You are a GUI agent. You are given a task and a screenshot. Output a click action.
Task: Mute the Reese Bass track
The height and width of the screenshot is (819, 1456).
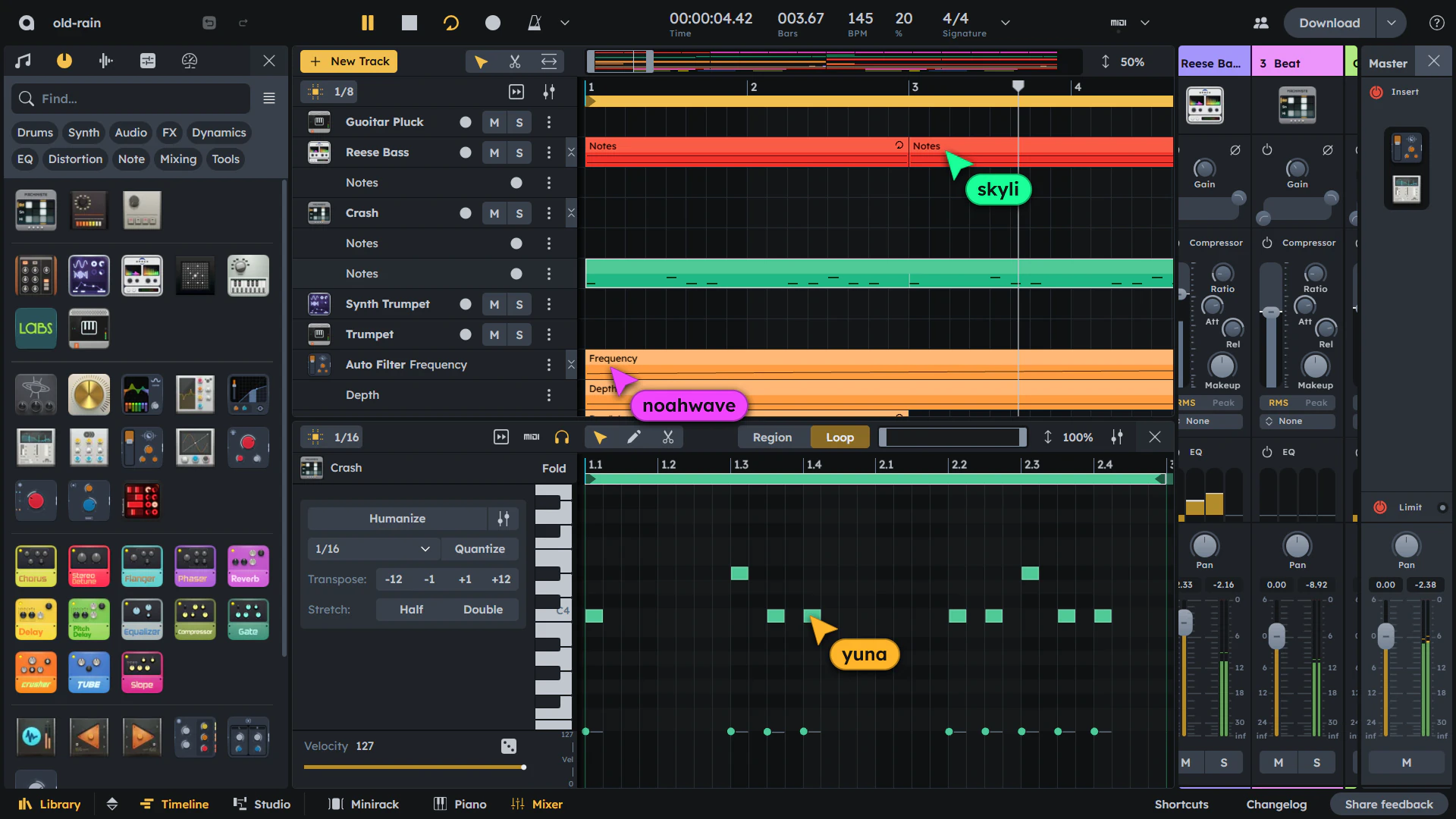pos(494,152)
